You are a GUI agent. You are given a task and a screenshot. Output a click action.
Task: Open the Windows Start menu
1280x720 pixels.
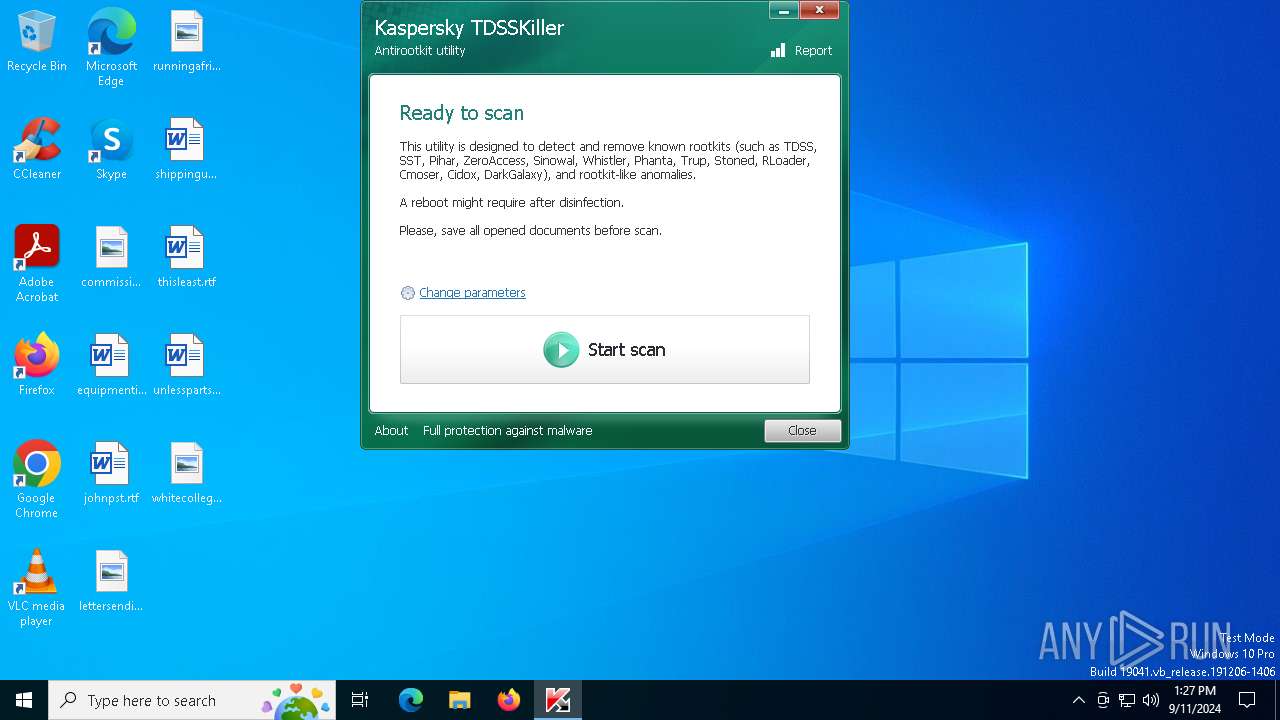pos(24,700)
